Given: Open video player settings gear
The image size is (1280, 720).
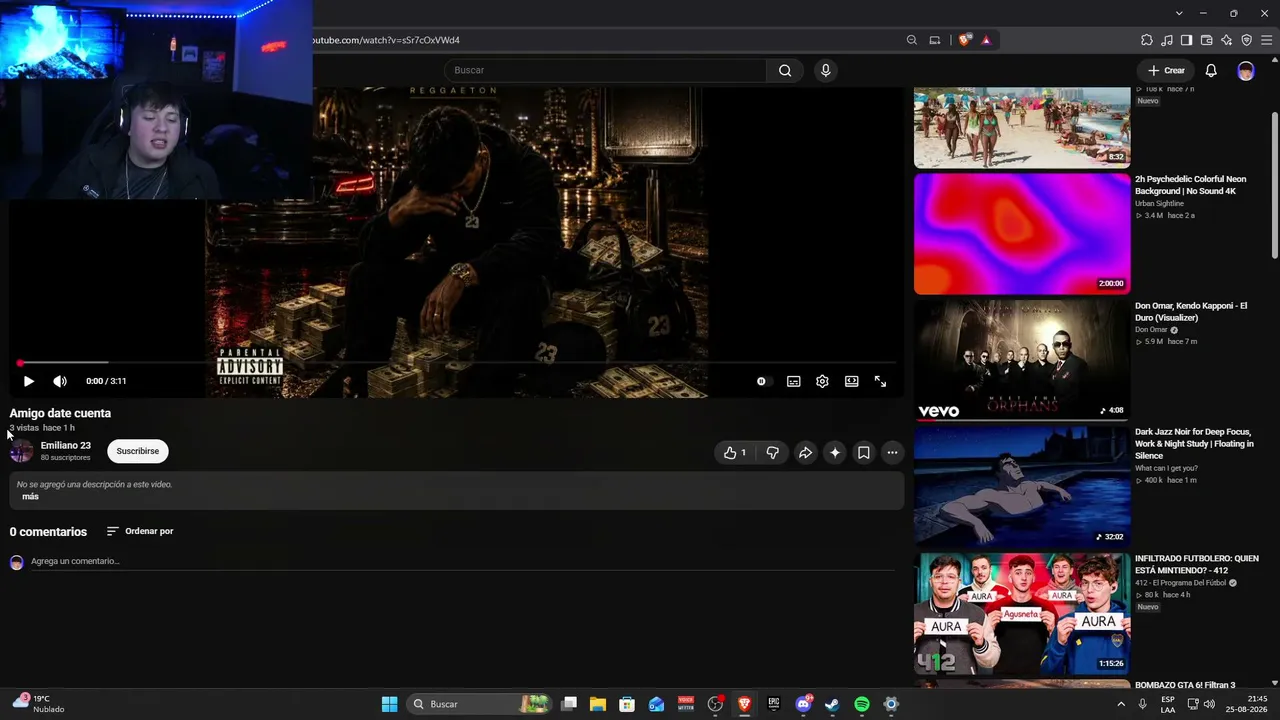Looking at the screenshot, I should [822, 381].
